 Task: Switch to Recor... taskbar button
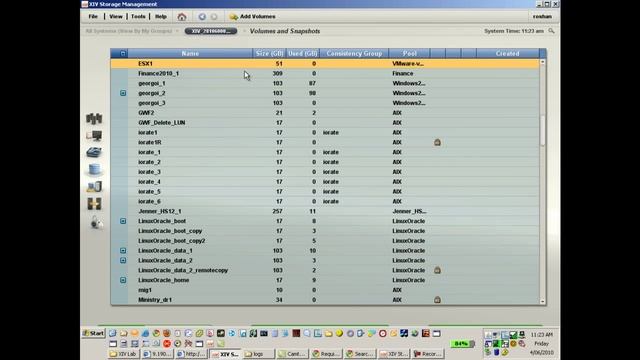[427, 354]
